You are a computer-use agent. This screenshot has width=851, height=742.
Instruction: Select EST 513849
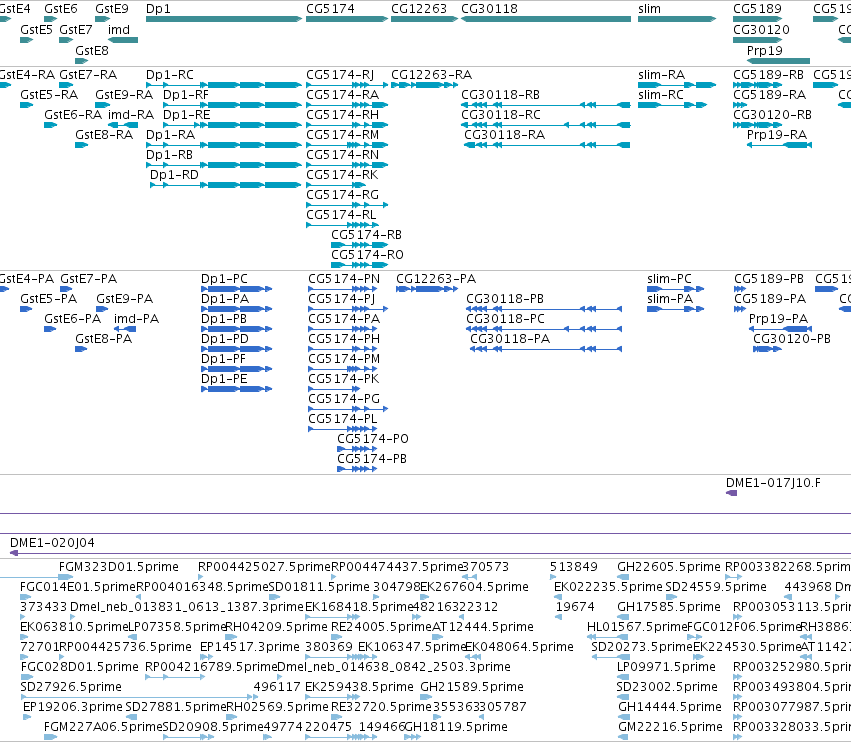574,567
